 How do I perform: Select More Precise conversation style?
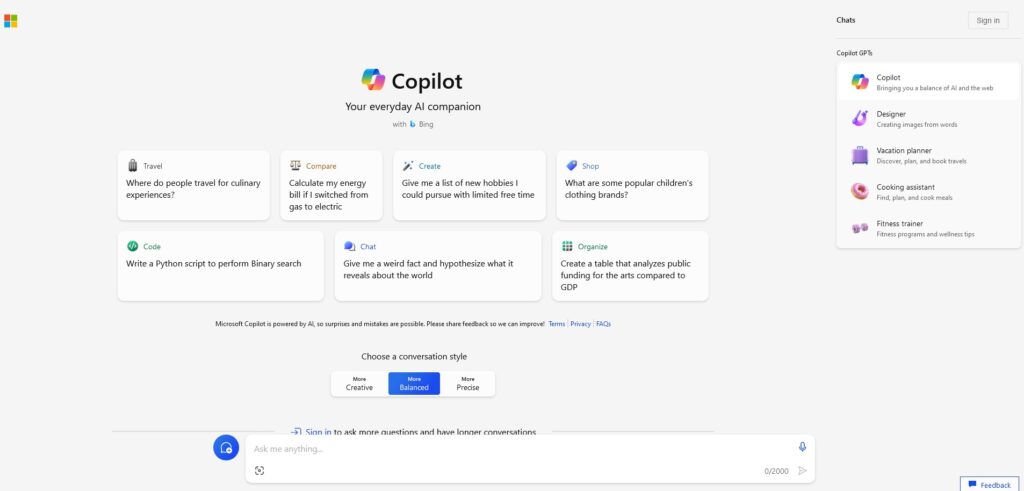point(468,384)
